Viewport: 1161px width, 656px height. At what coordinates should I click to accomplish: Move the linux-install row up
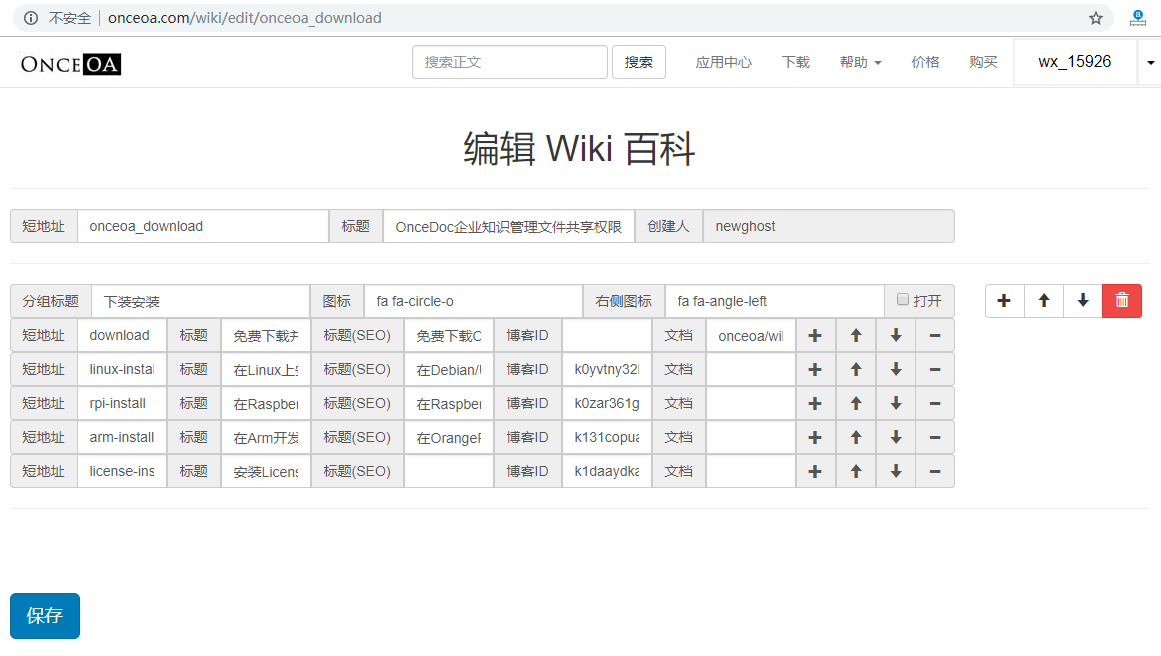pyautogui.click(x=856, y=370)
